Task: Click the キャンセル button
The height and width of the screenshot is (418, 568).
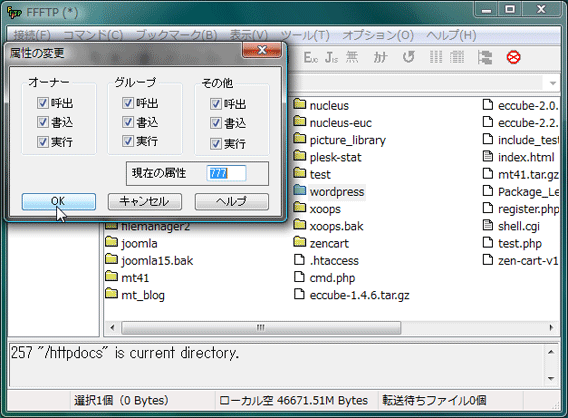Action: pos(145,201)
